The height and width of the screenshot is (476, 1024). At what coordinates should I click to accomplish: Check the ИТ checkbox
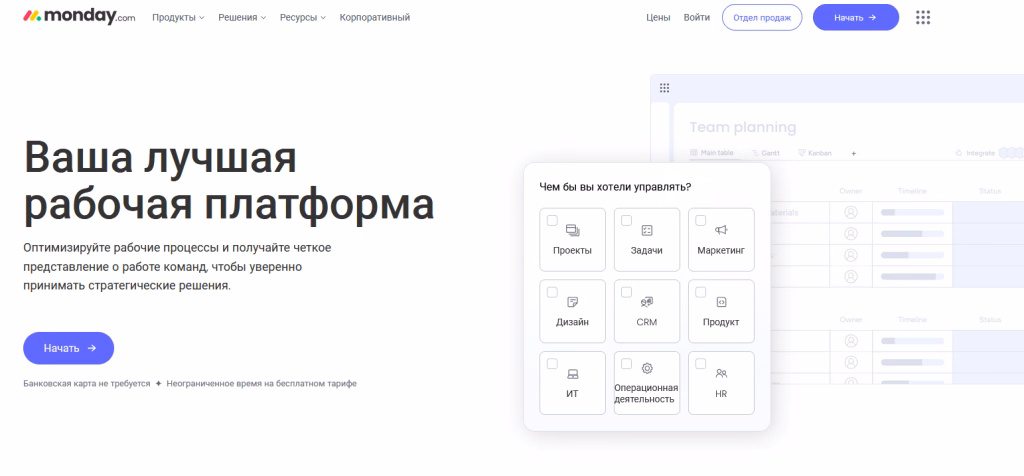[552, 363]
